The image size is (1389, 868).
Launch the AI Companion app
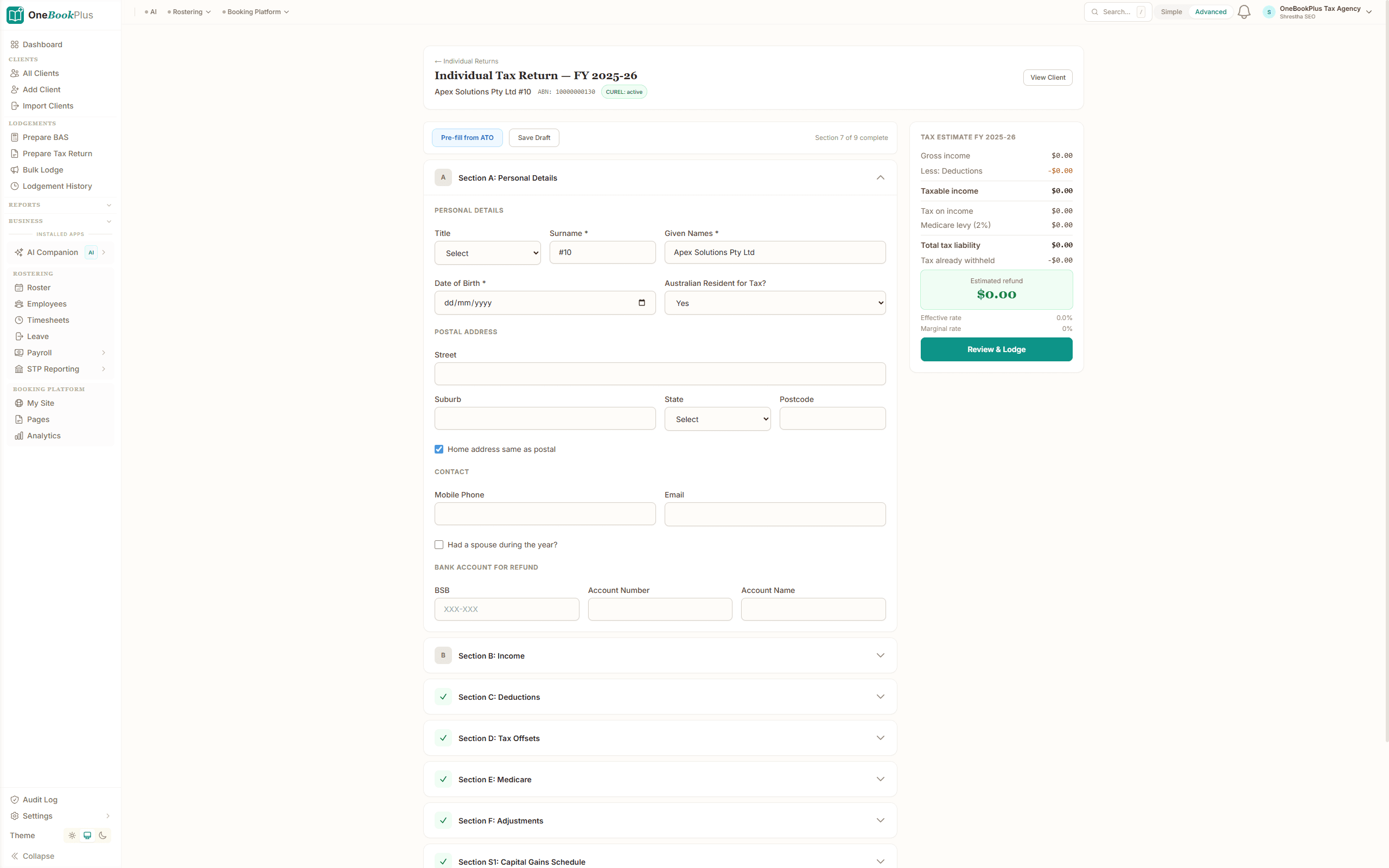(52, 252)
